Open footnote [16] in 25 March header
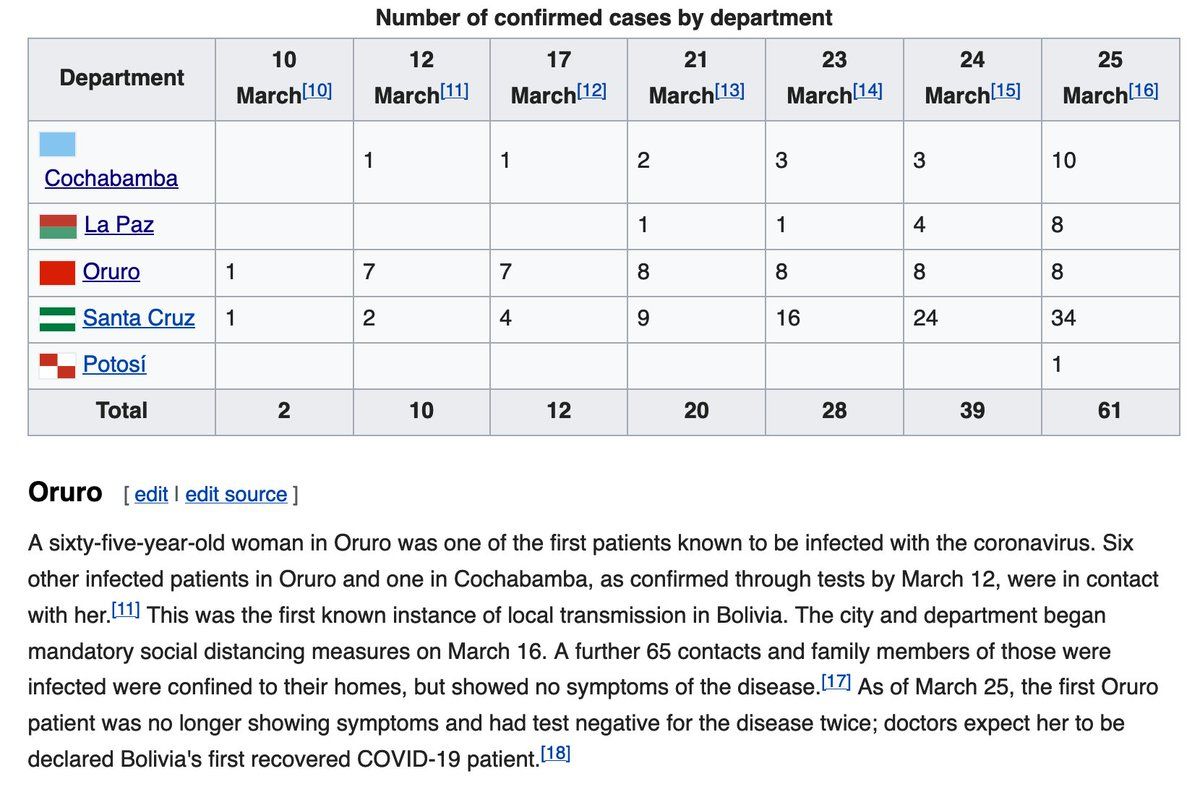1200x800 pixels. click(x=1144, y=91)
